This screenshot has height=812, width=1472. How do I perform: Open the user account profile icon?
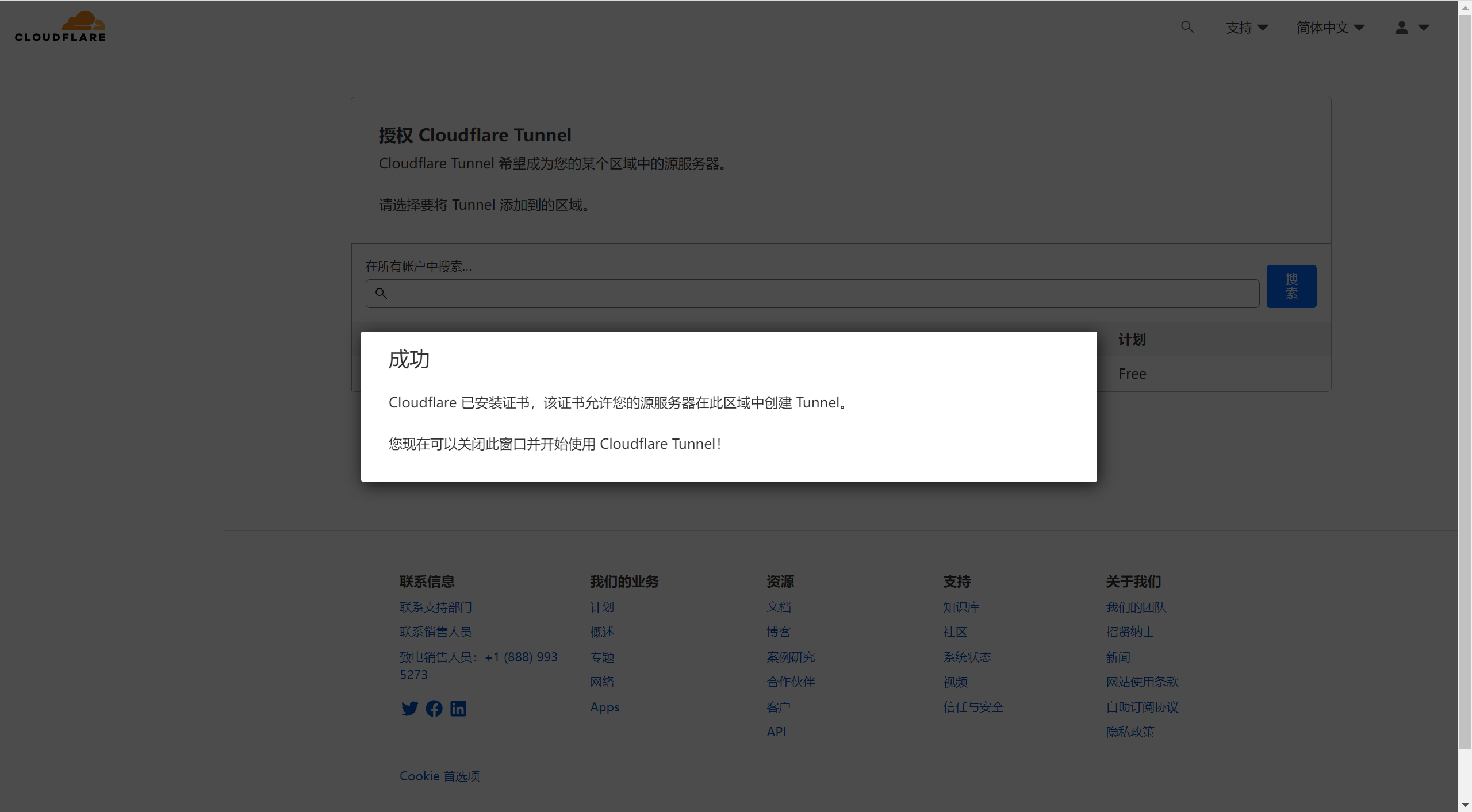tap(1402, 28)
